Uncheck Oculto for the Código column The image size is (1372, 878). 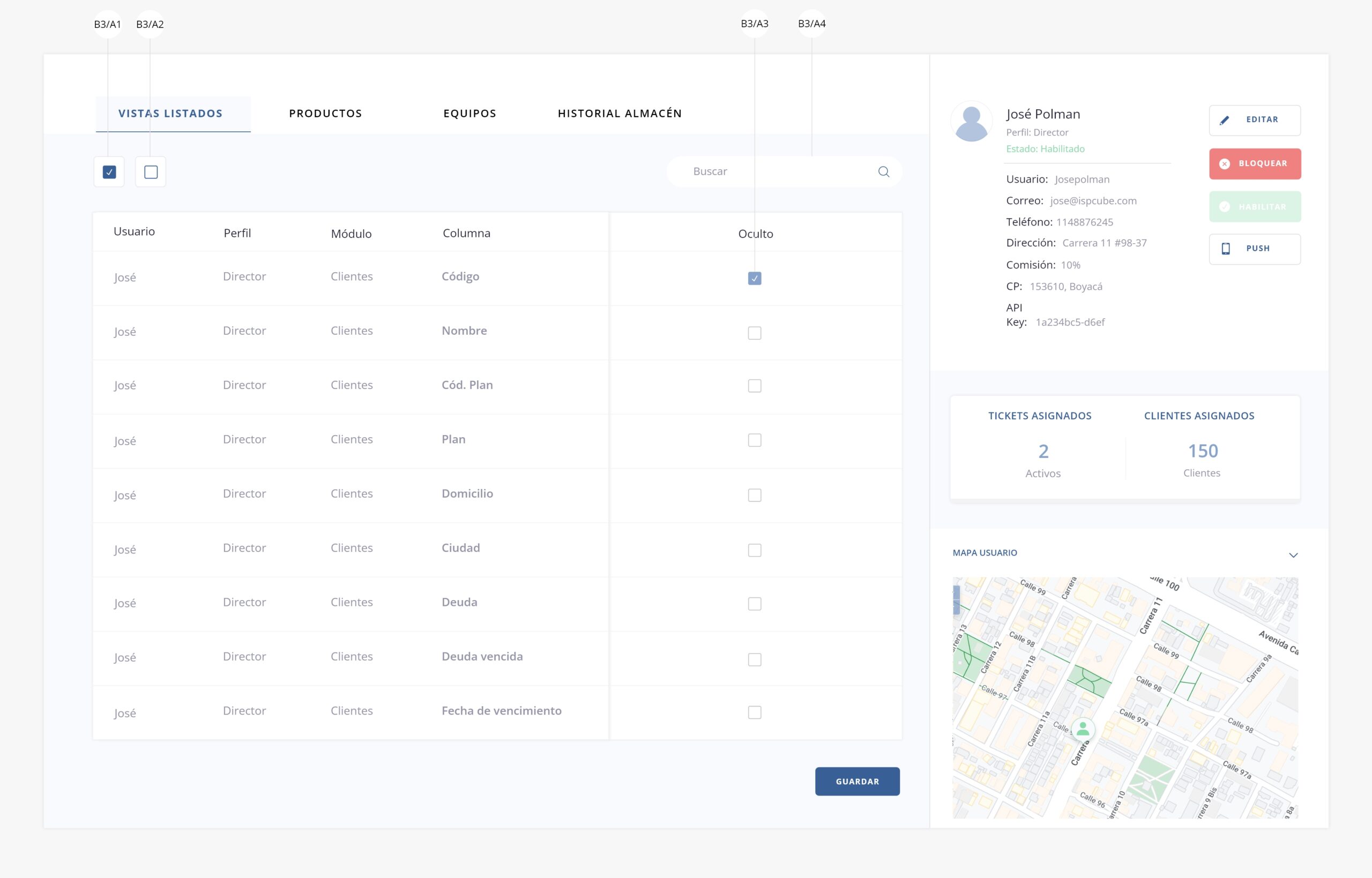754,278
